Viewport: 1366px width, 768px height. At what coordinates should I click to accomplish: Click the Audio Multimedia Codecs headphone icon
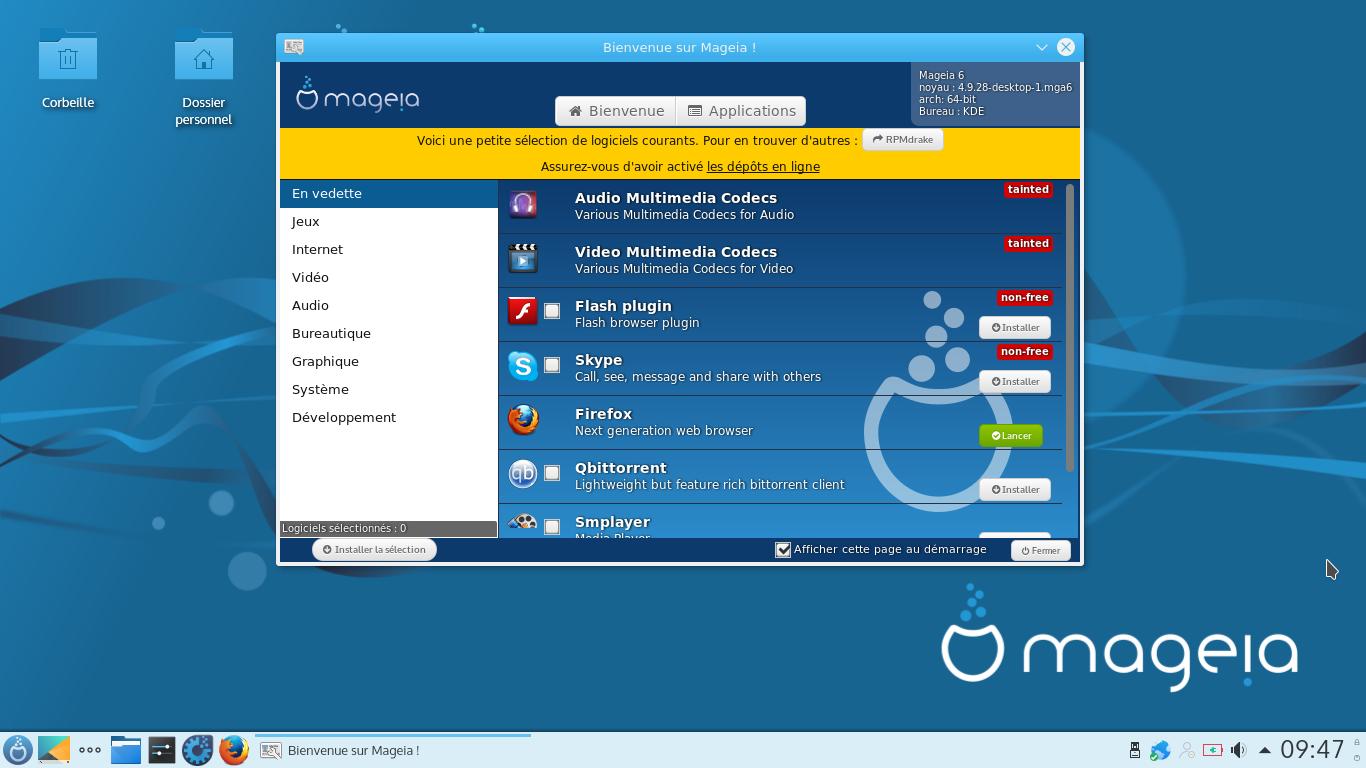pyautogui.click(x=522, y=204)
